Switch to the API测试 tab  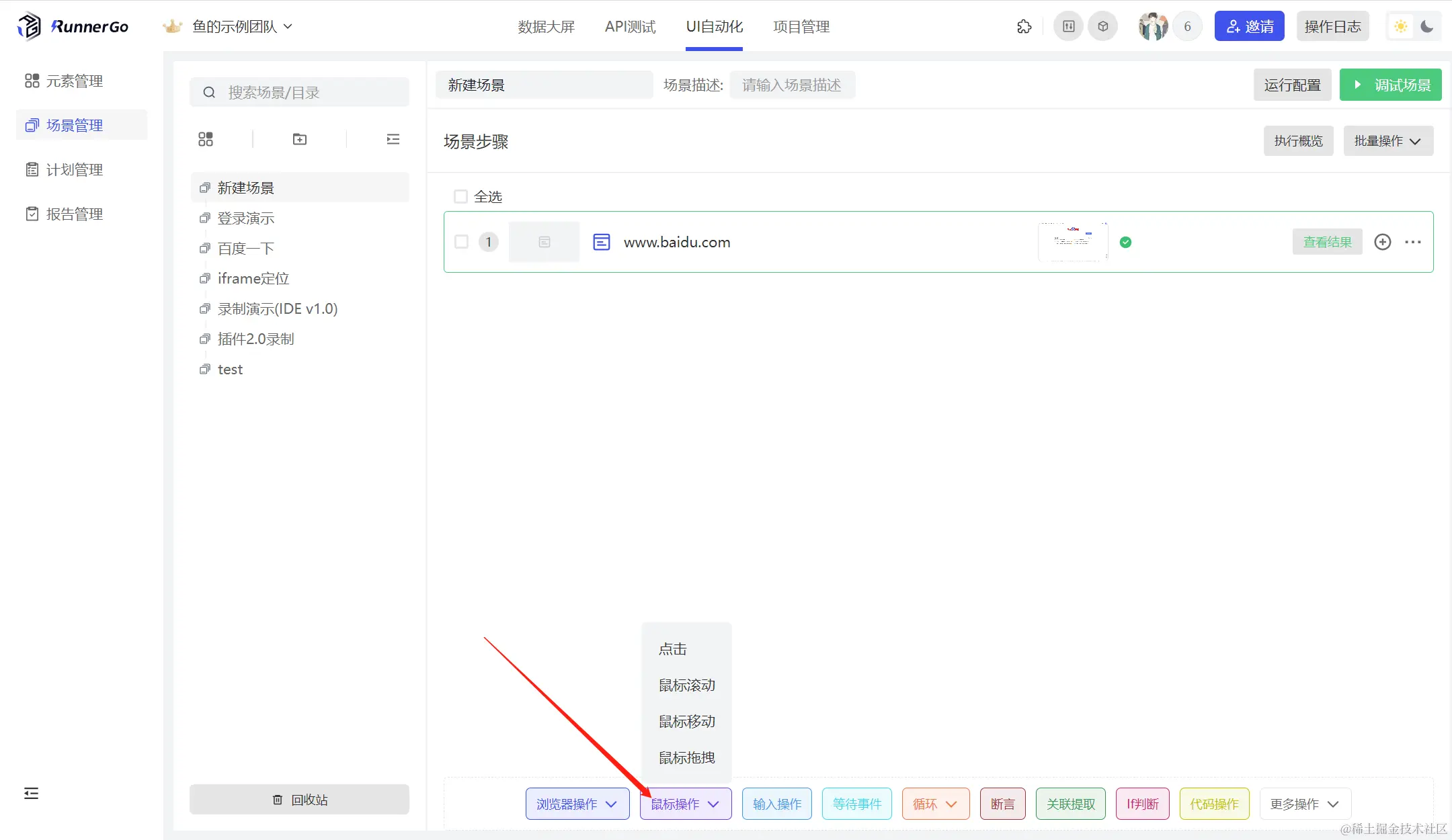coord(630,27)
